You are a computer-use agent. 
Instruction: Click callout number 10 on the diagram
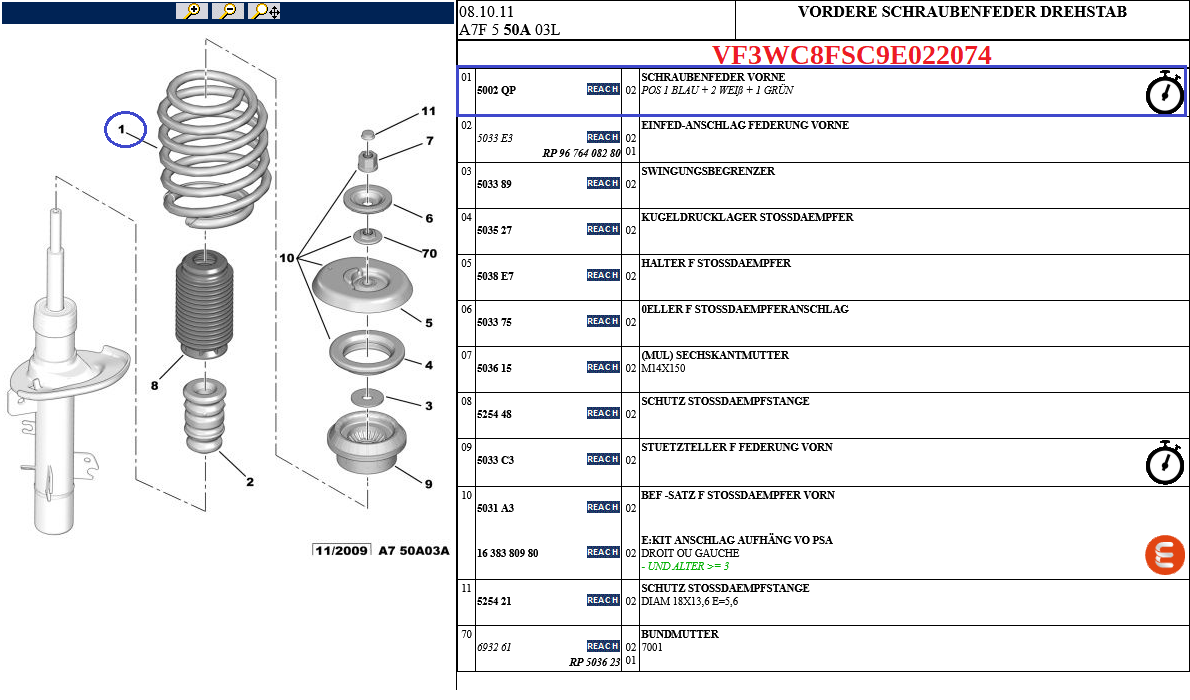click(287, 258)
